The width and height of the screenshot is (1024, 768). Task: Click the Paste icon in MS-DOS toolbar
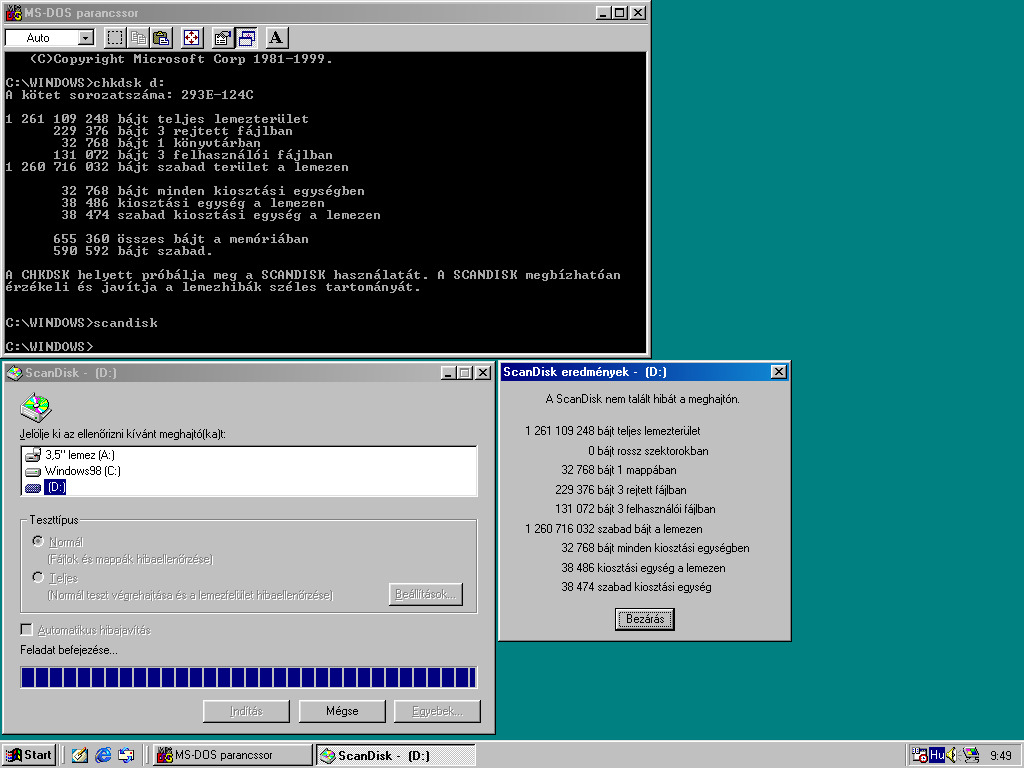(x=161, y=38)
